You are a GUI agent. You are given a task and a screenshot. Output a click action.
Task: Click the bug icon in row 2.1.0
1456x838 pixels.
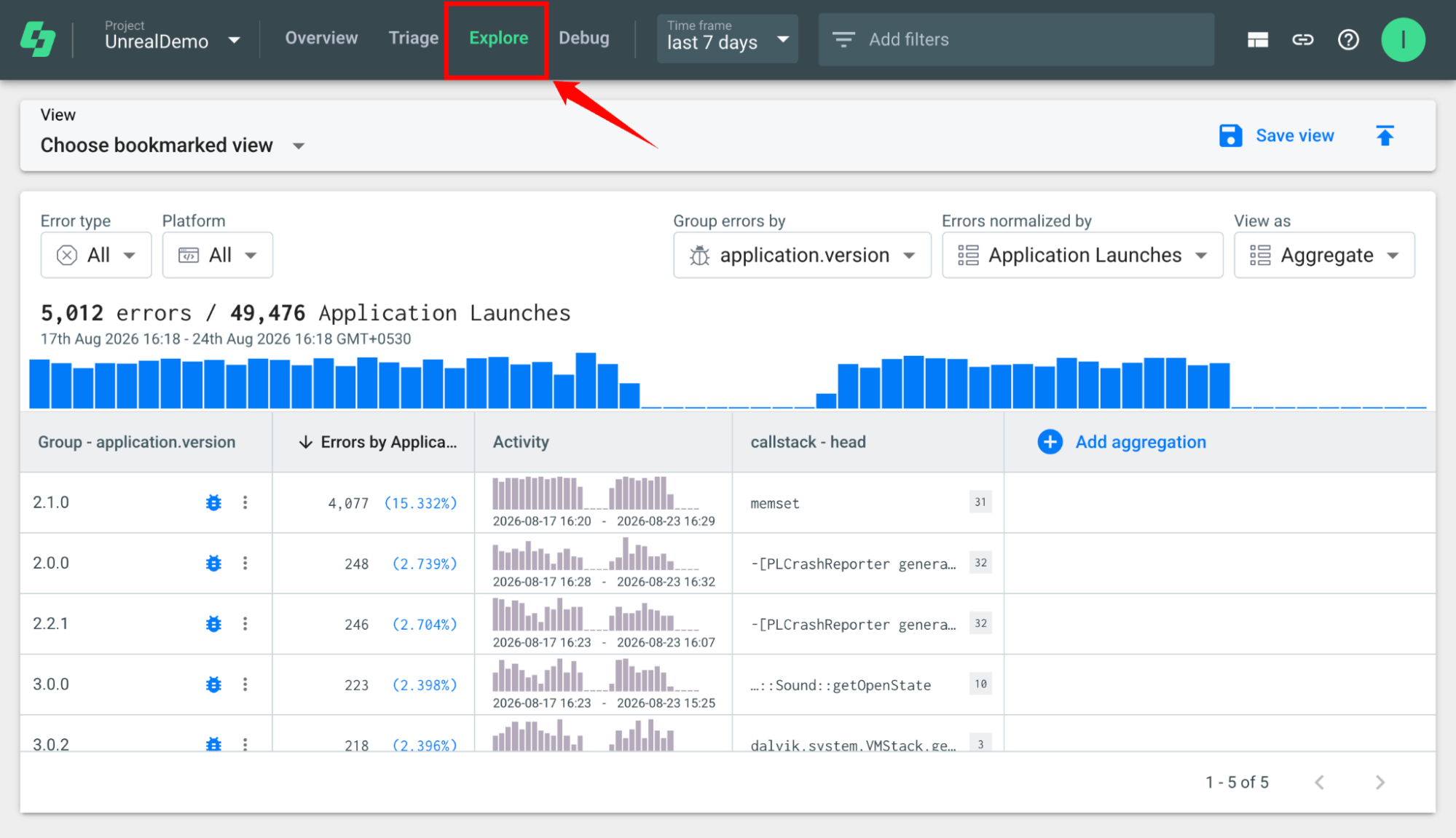[213, 502]
